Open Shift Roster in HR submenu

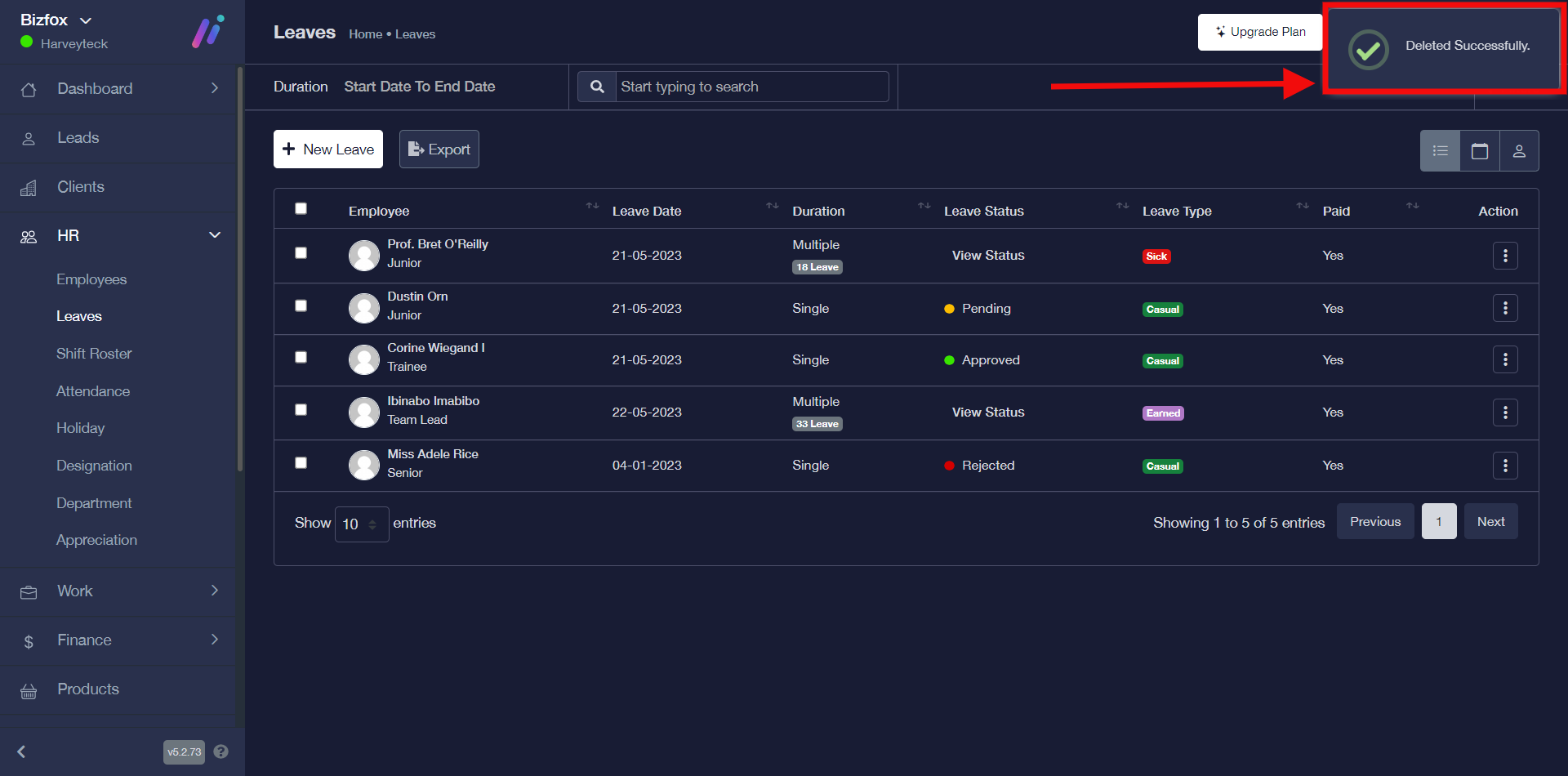click(94, 354)
